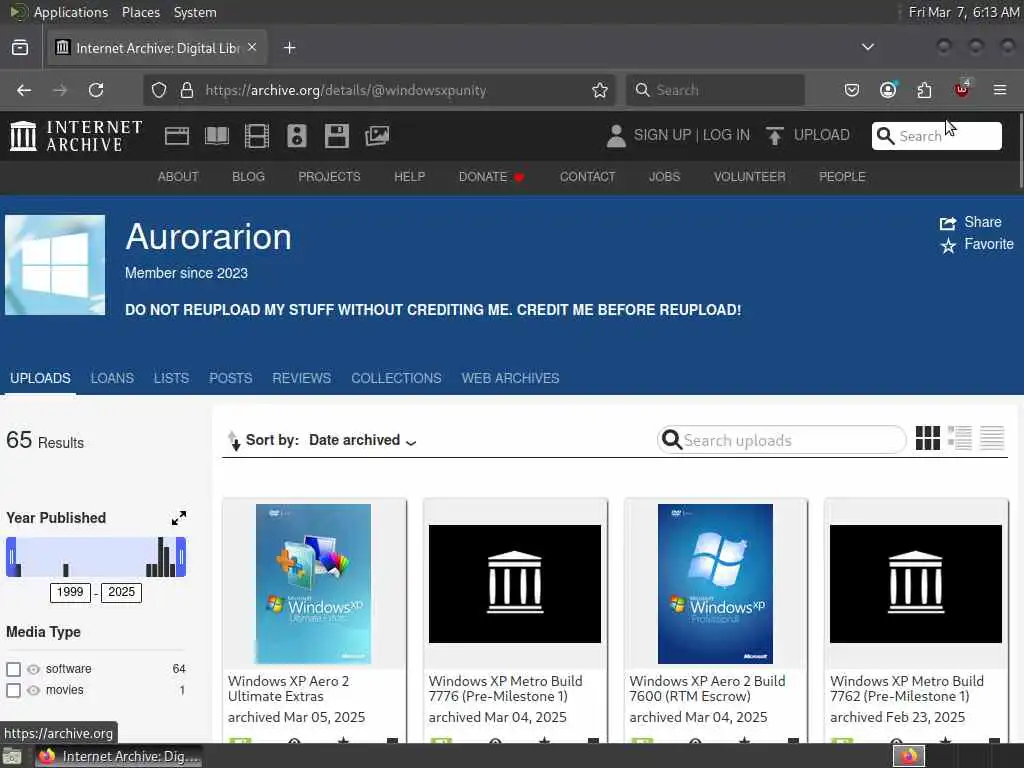The image size is (1024, 768).
Task: Open the Internet Archive web (Wayback) icon
Action: coord(176,136)
